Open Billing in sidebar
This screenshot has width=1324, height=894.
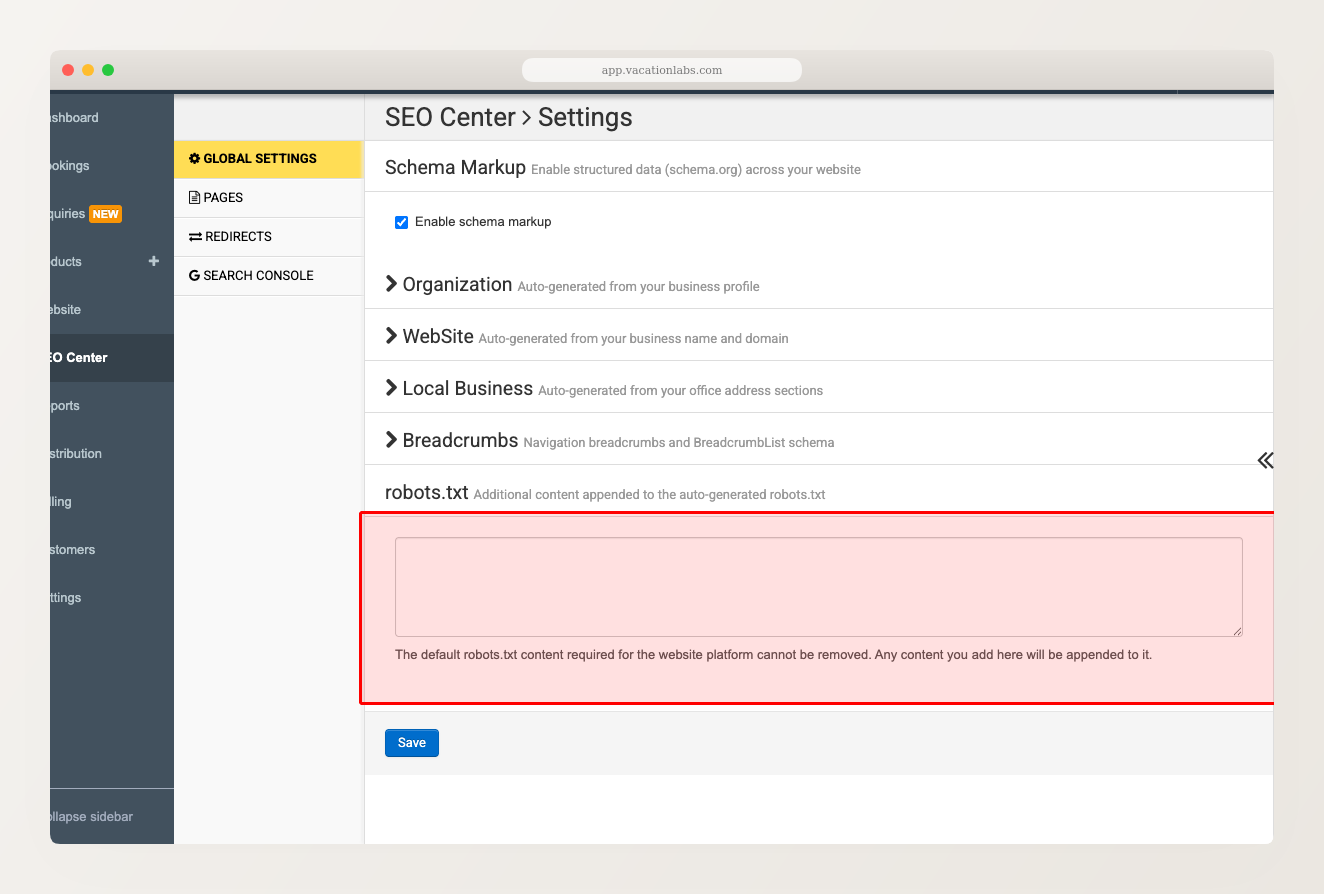click(x=112, y=502)
